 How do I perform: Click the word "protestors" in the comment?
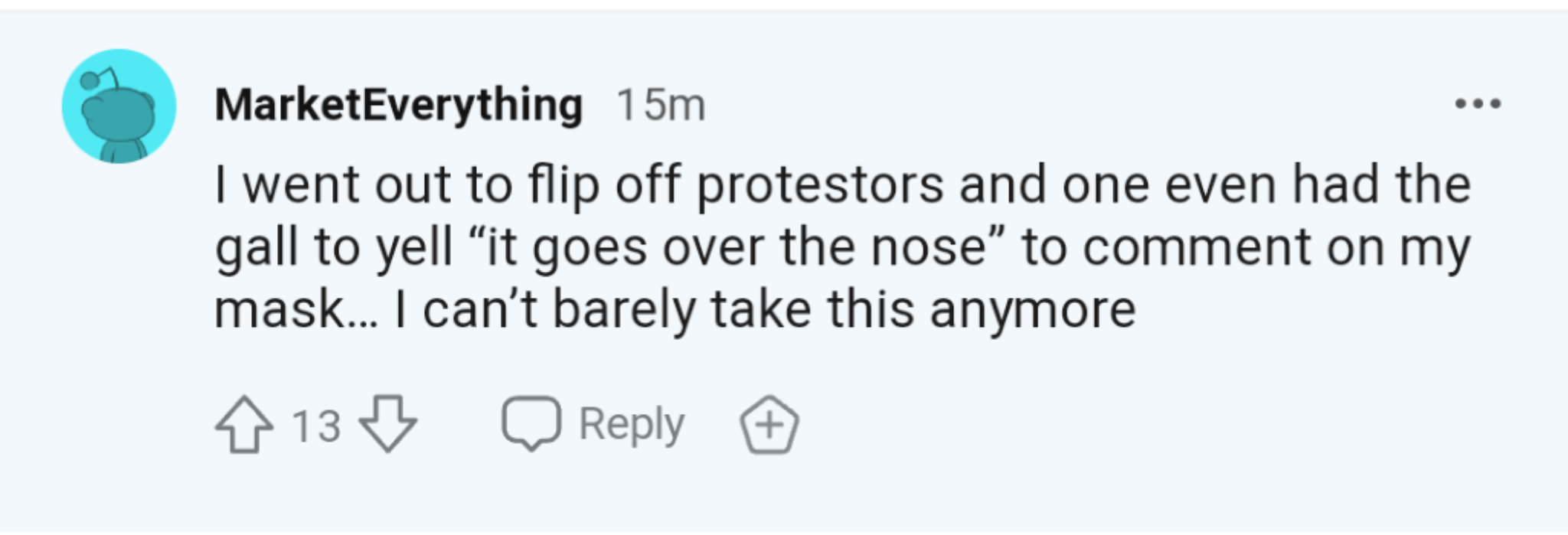[x=820, y=186]
